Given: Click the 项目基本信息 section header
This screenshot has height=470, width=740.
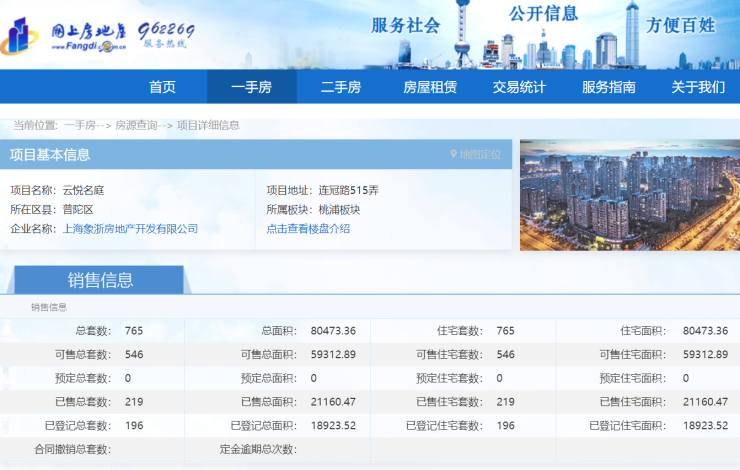Looking at the screenshot, I should [x=50, y=155].
